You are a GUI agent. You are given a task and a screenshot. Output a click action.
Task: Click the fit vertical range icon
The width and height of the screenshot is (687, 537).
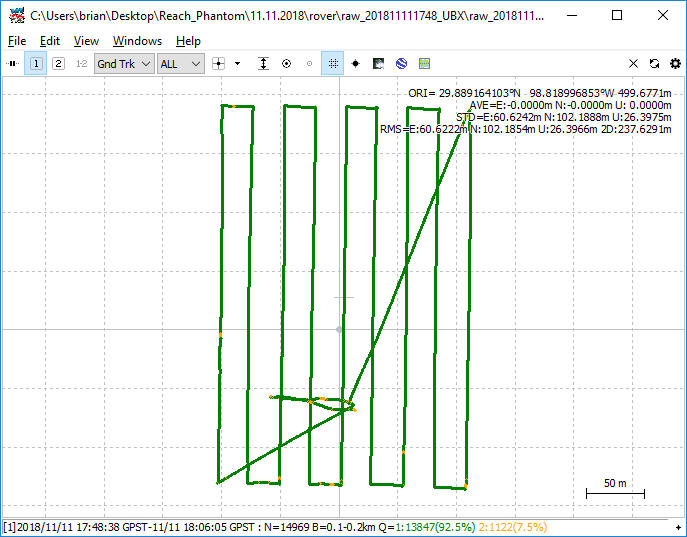tap(263, 64)
